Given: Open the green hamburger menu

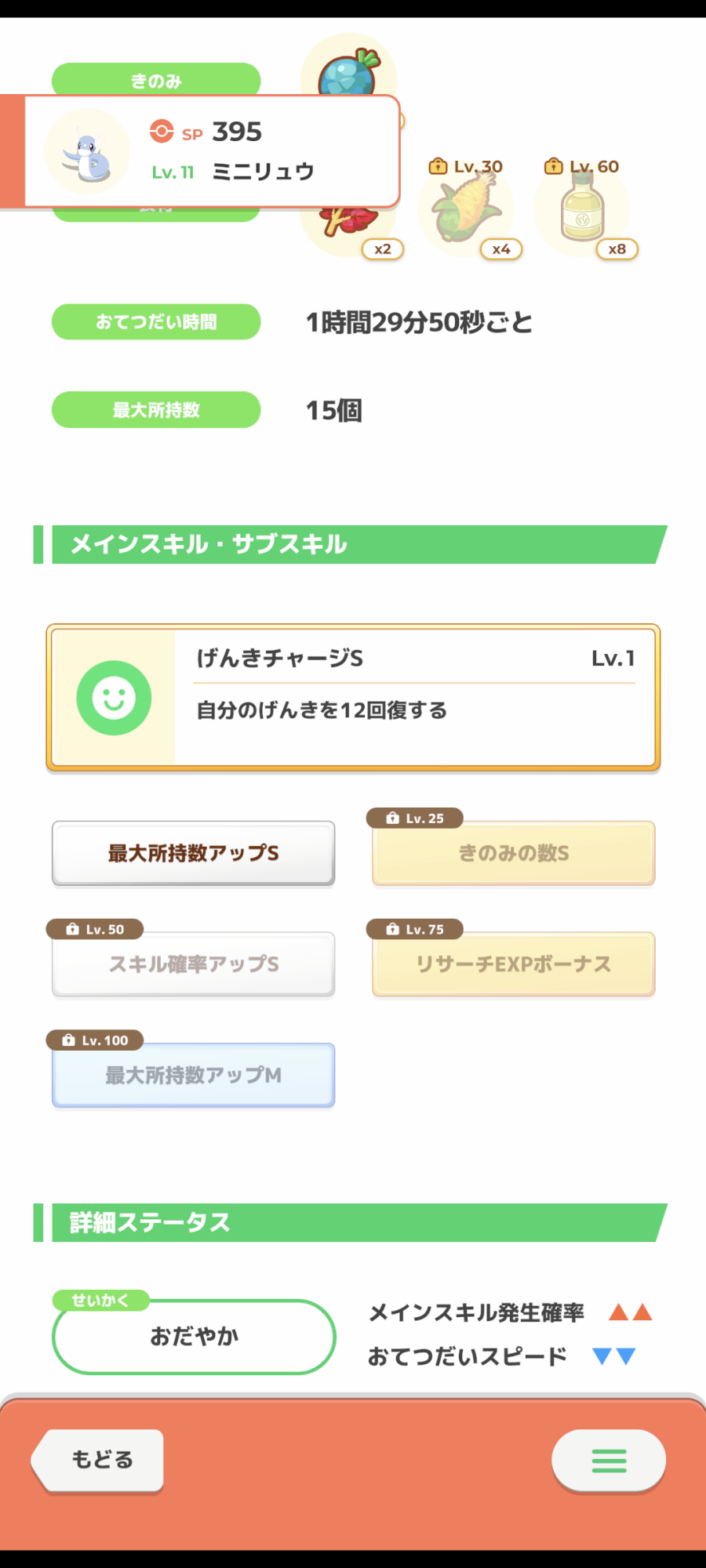Looking at the screenshot, I should 609,1460.
